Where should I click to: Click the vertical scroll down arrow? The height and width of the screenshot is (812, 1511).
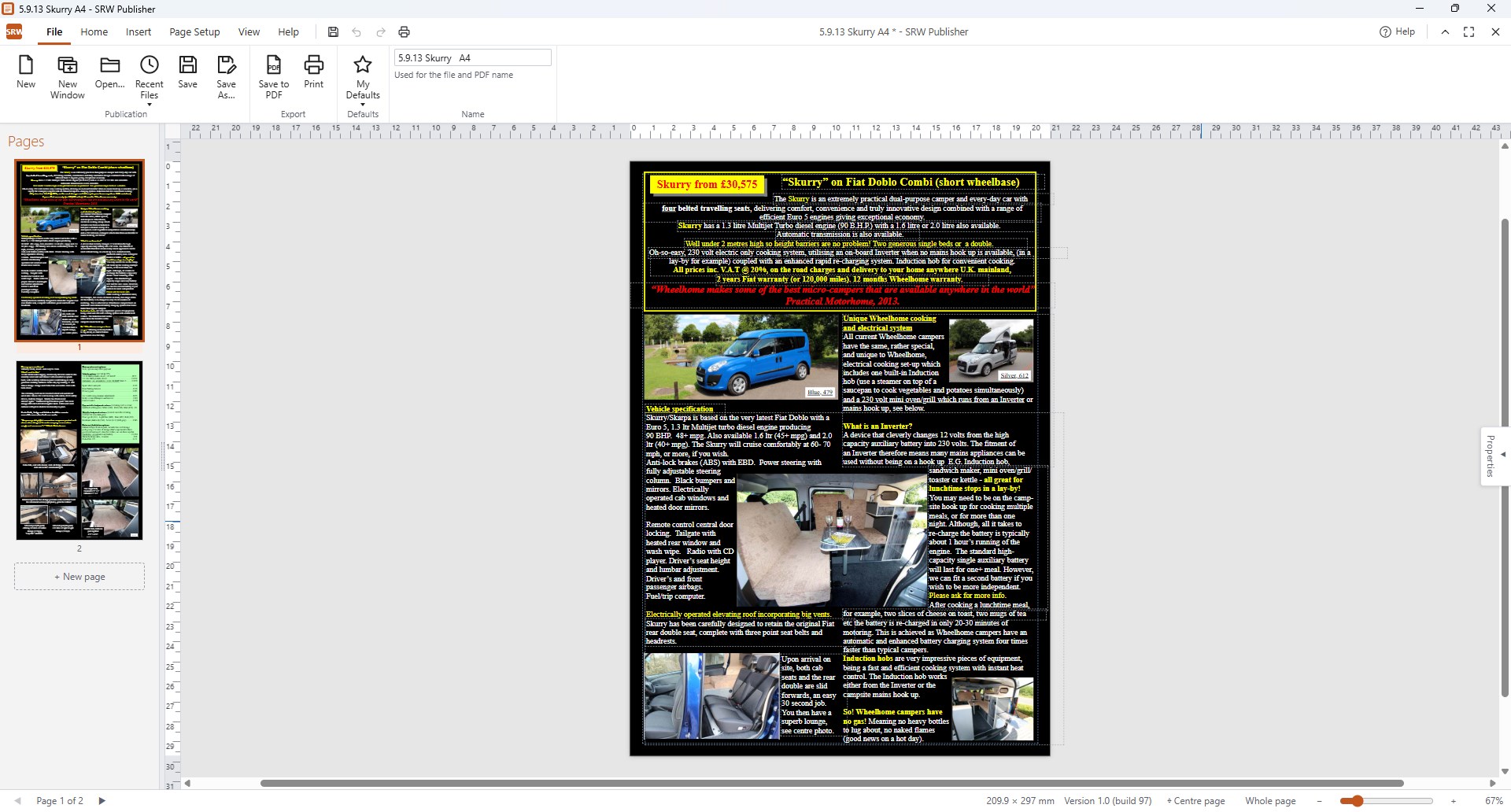coord(1505,772)
